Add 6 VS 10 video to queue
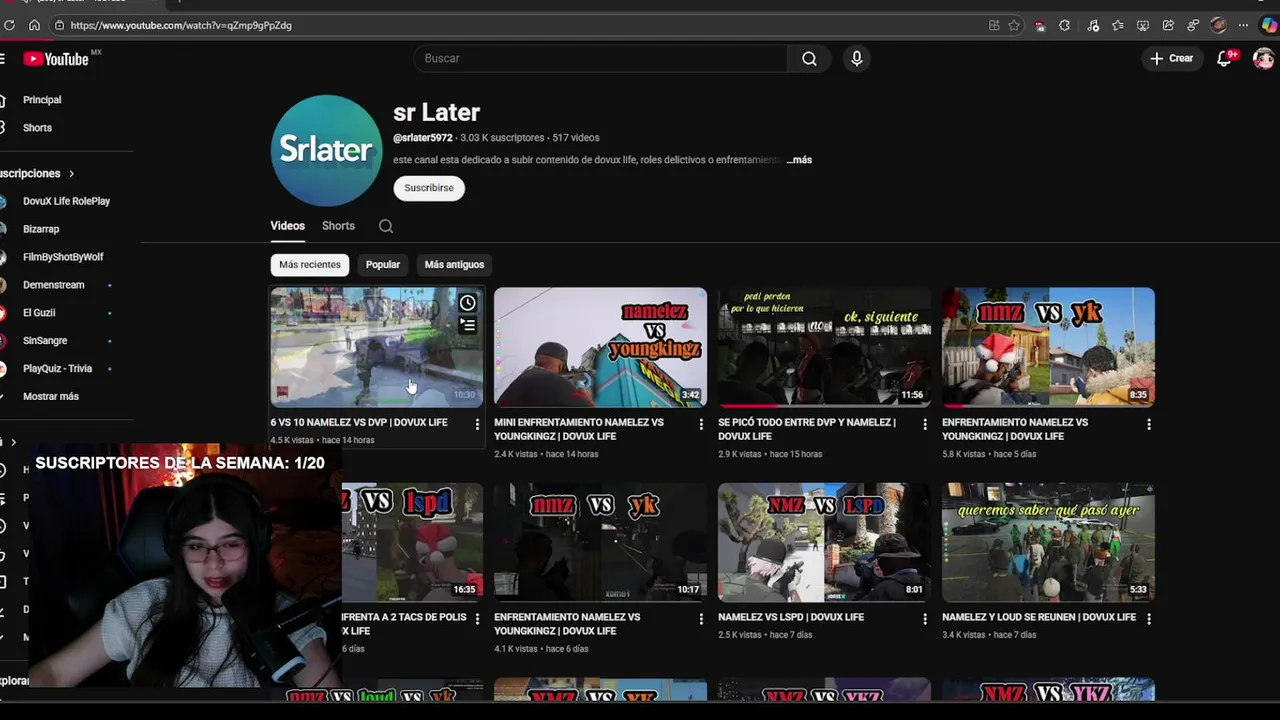 (467, 325)
